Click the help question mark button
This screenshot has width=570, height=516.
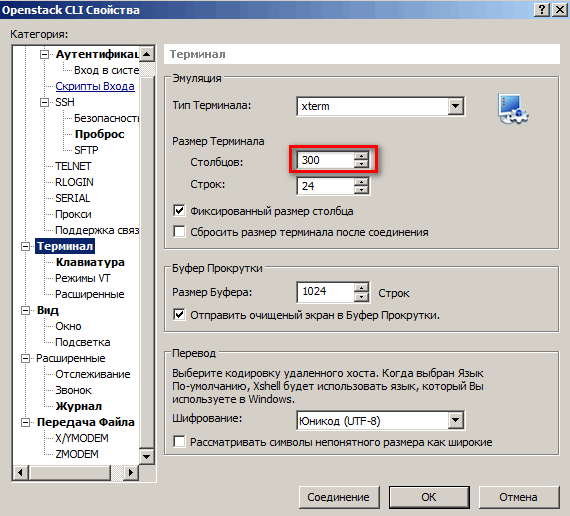(x=541, y=10)
